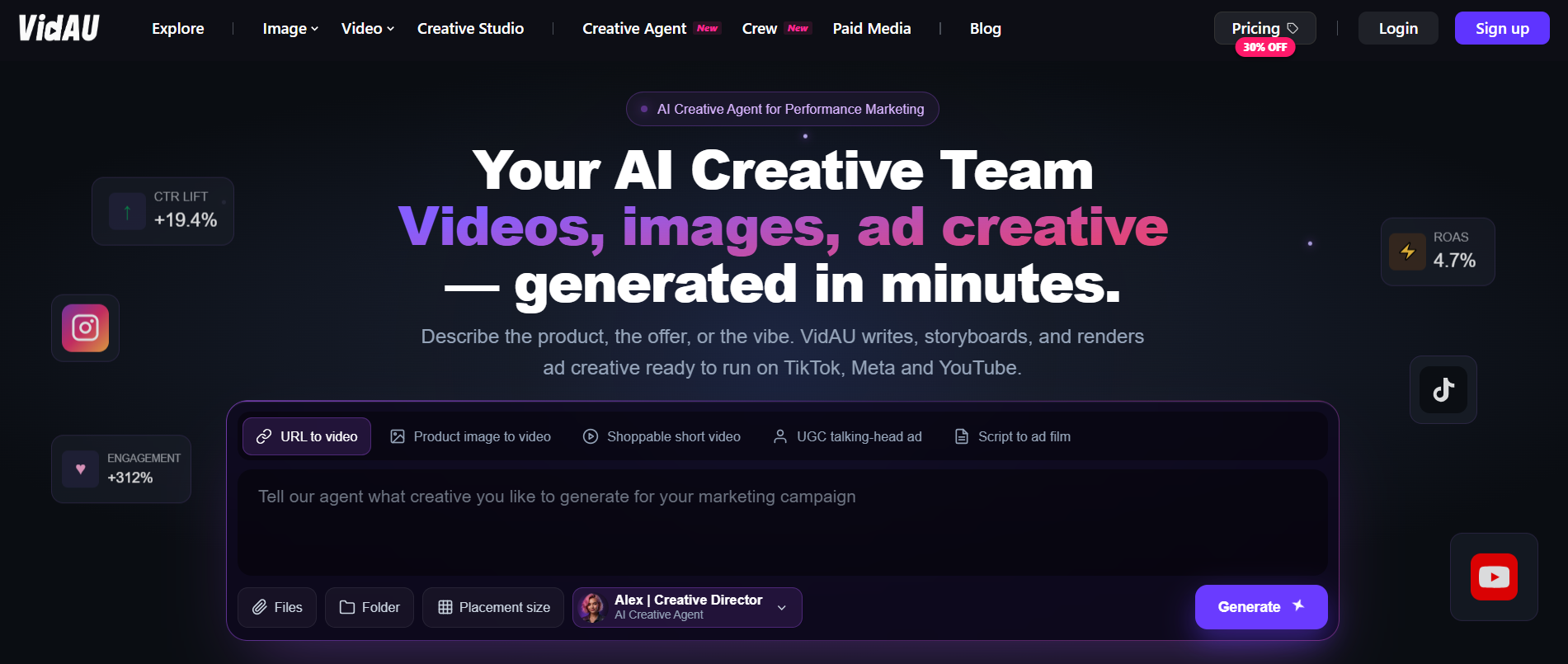Click the TikTok icon tile
Viewport: 1568px width, 664px height.
[1443, 389]
